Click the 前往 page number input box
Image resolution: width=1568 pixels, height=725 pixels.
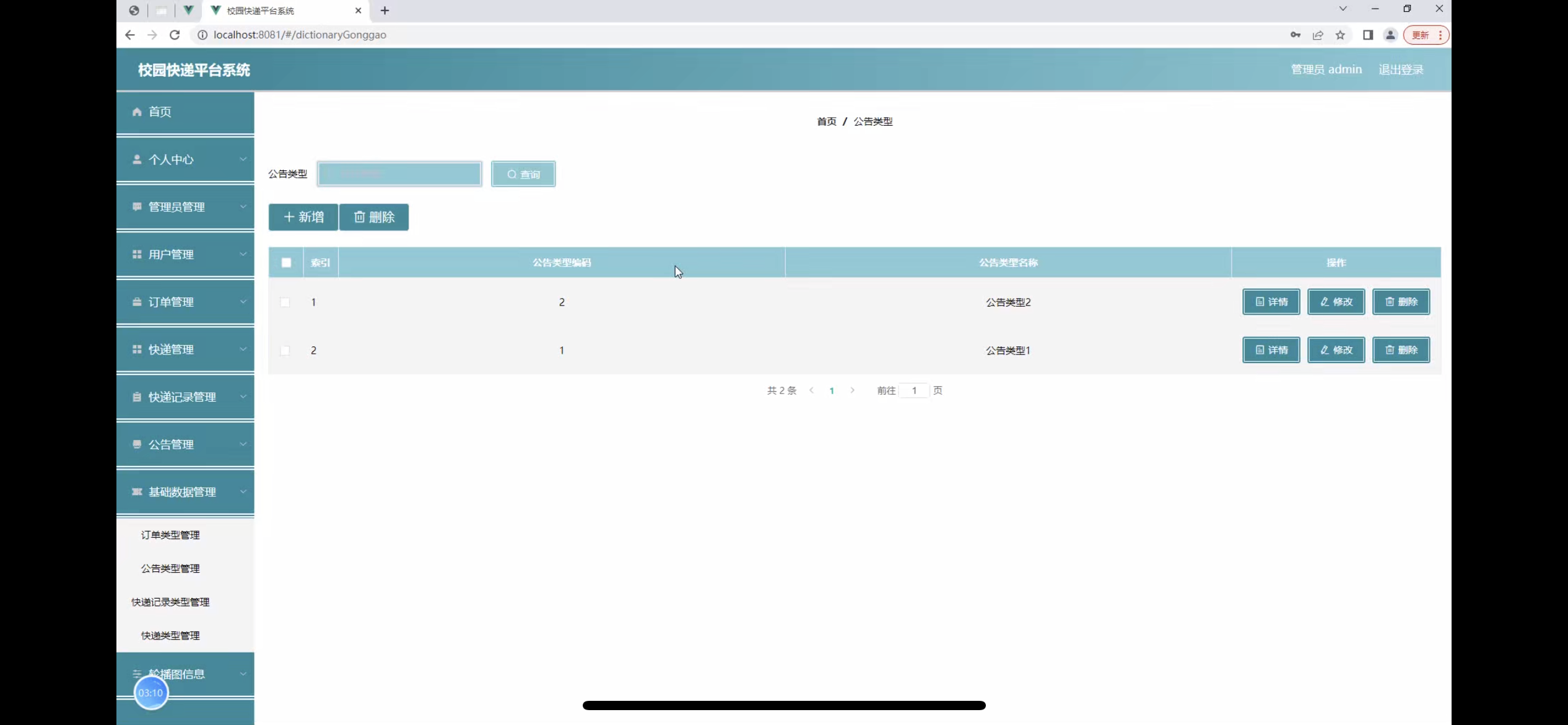pyautogui.click(x=914, y=390)
